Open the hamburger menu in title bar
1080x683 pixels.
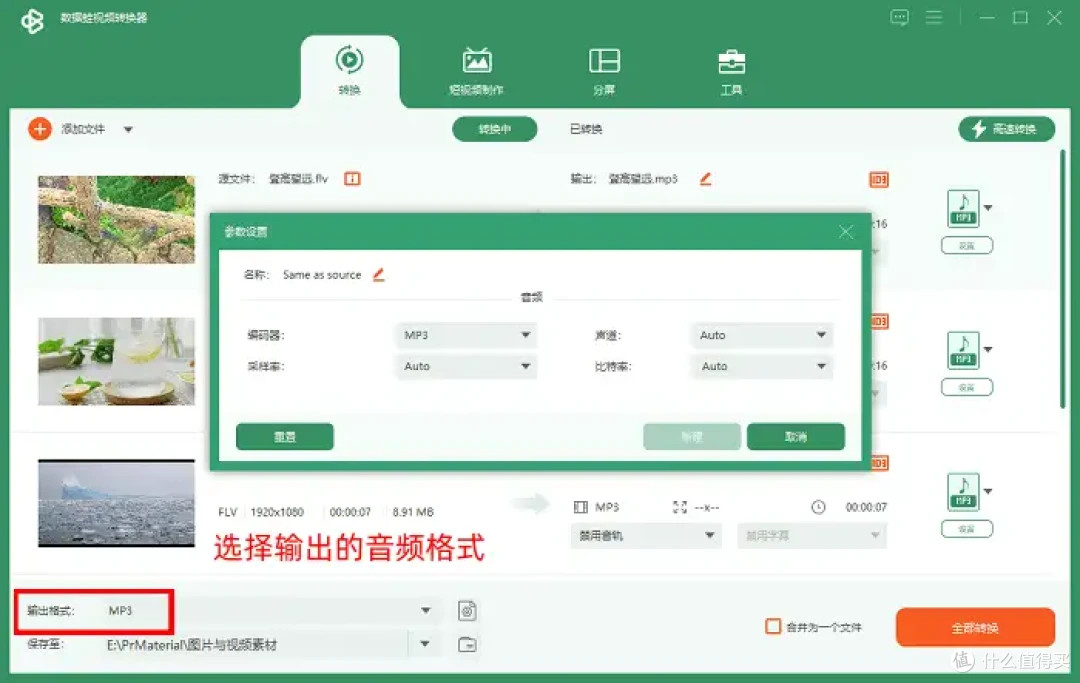pyautogui.click(x=934, y=17)
